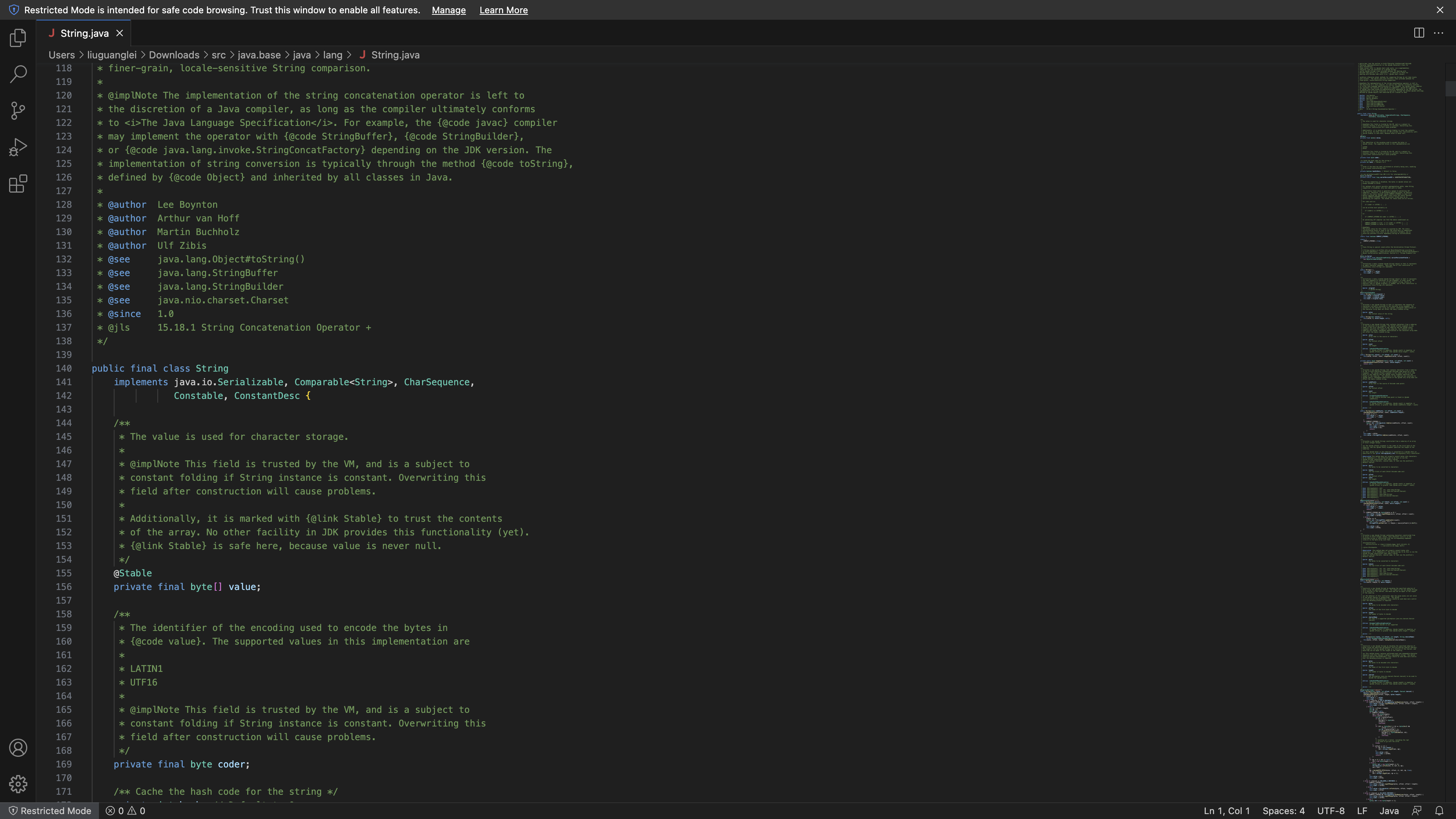Click the java breadcrumb segment
1456x819 pixels.
point(302,55)
